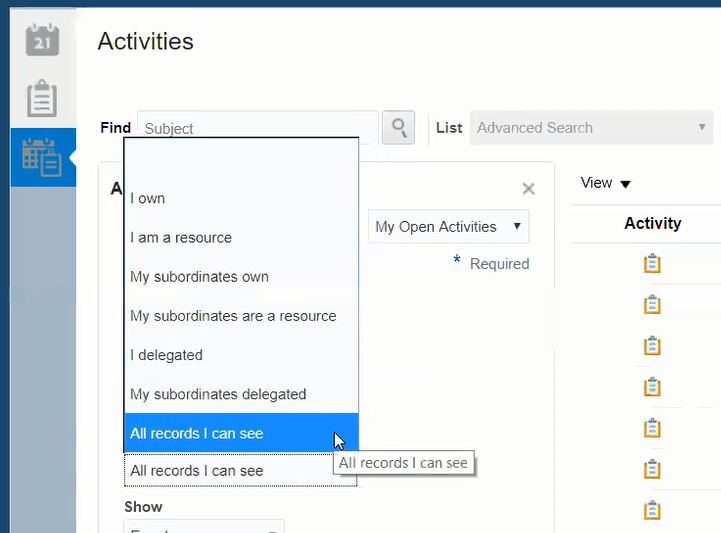Select "My subordinates own" option
The height and width of the screenshot is (533, 721).
[x=199, y=277]
